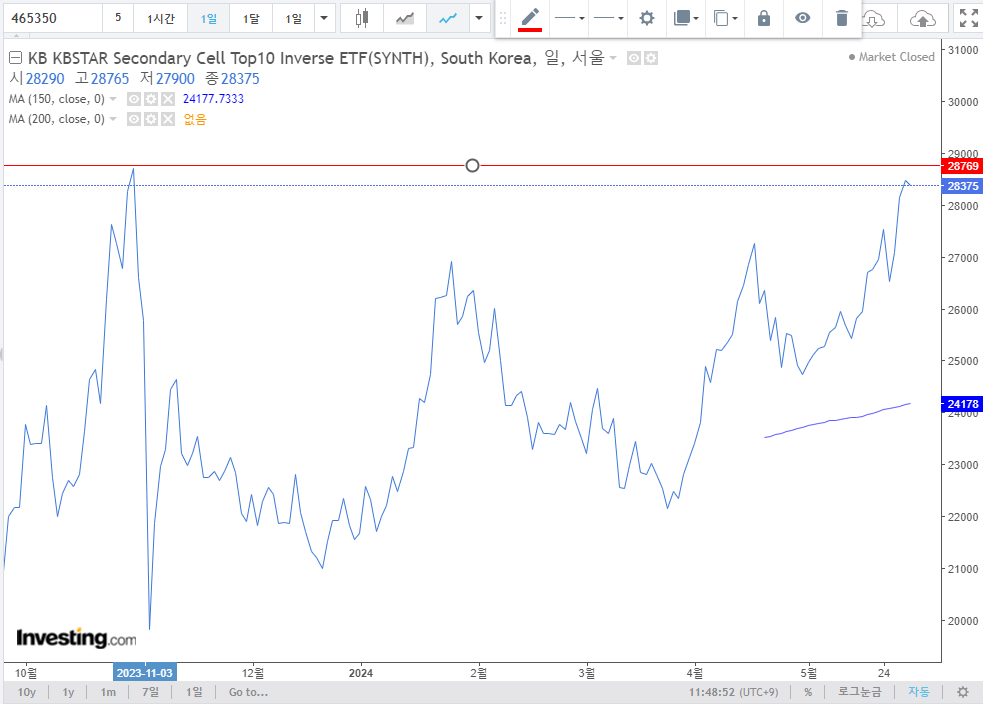Toggle main series visibility eye icon

pos(634,58)
